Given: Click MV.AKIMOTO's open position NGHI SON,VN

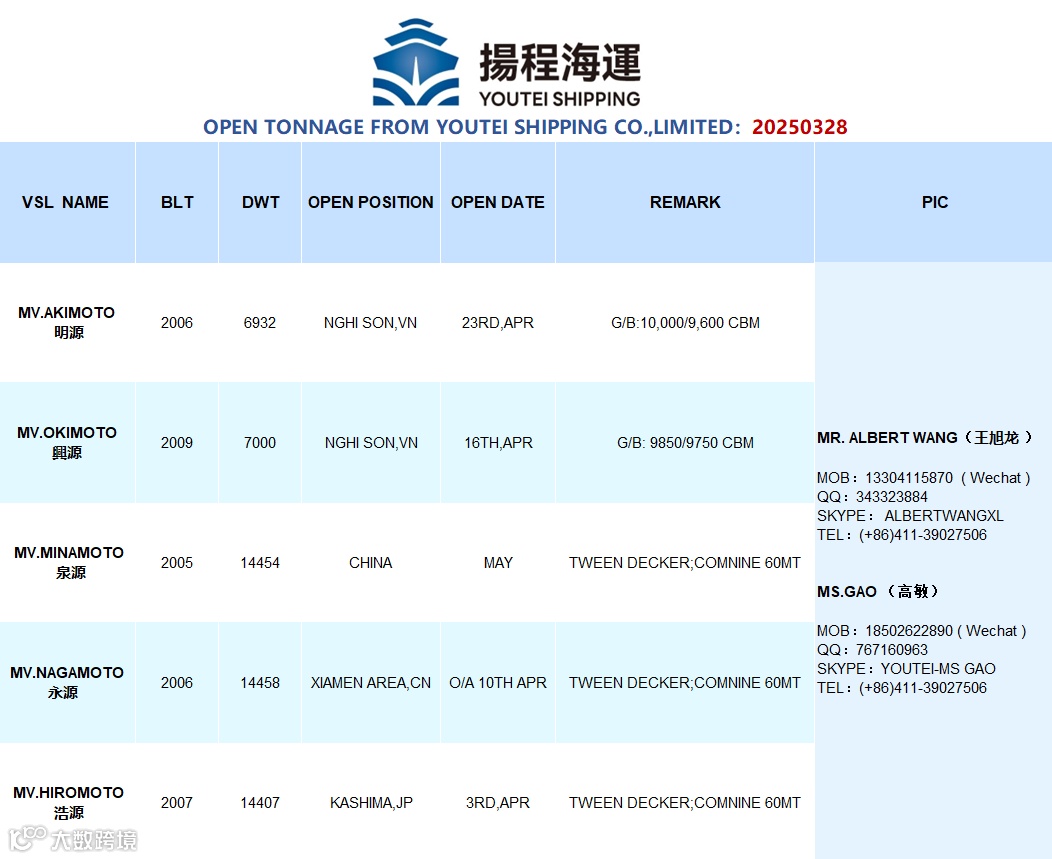Looking at the screenshot, I should [370, 323].
